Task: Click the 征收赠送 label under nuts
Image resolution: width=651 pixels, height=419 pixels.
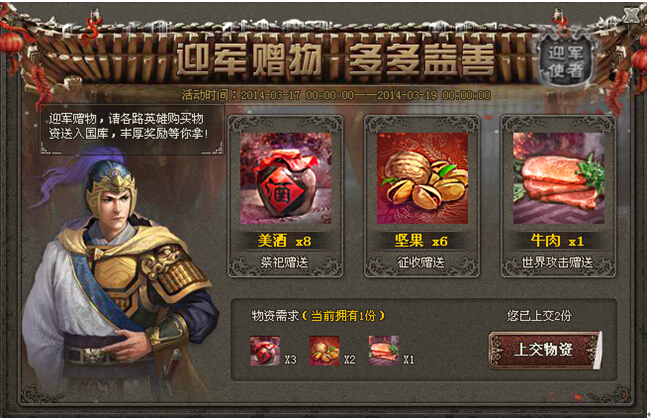Action: (x=421, y=262)
